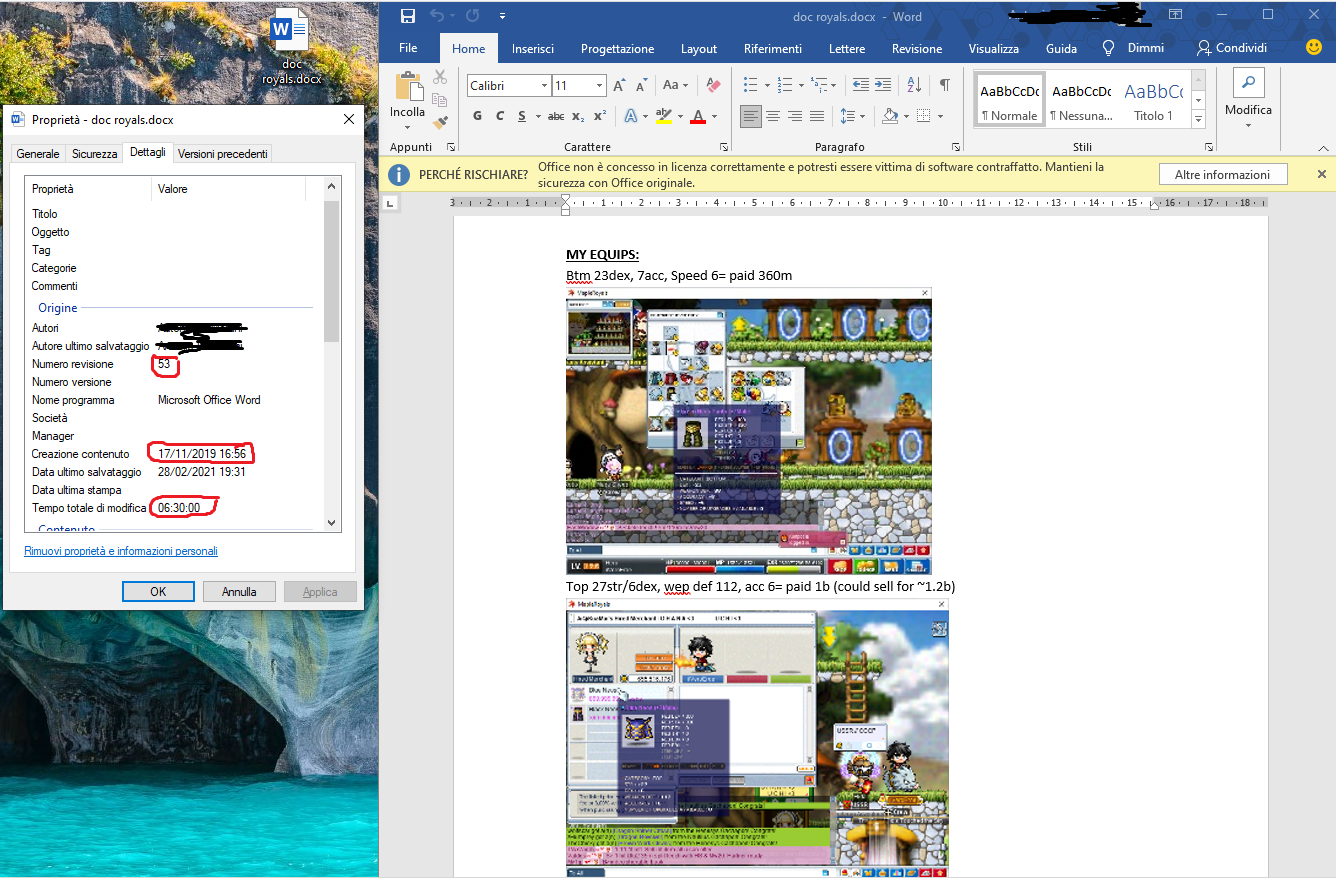Image resolution: width=1336 pixels, height=878 pixels.
Task: Click the Sort A-Z icon
Action: click(915, 85)
